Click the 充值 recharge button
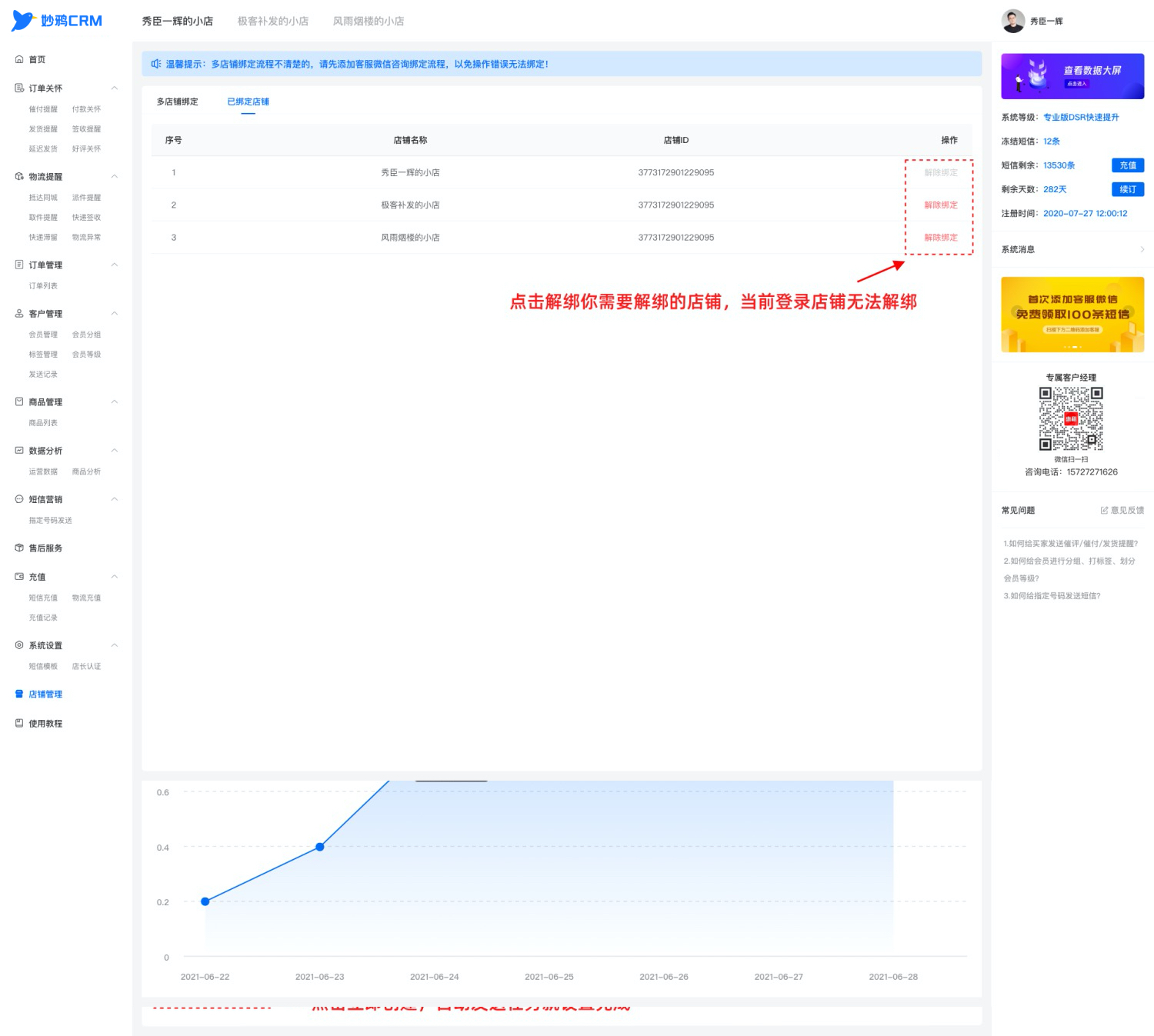 click(x=1128, y=165)
